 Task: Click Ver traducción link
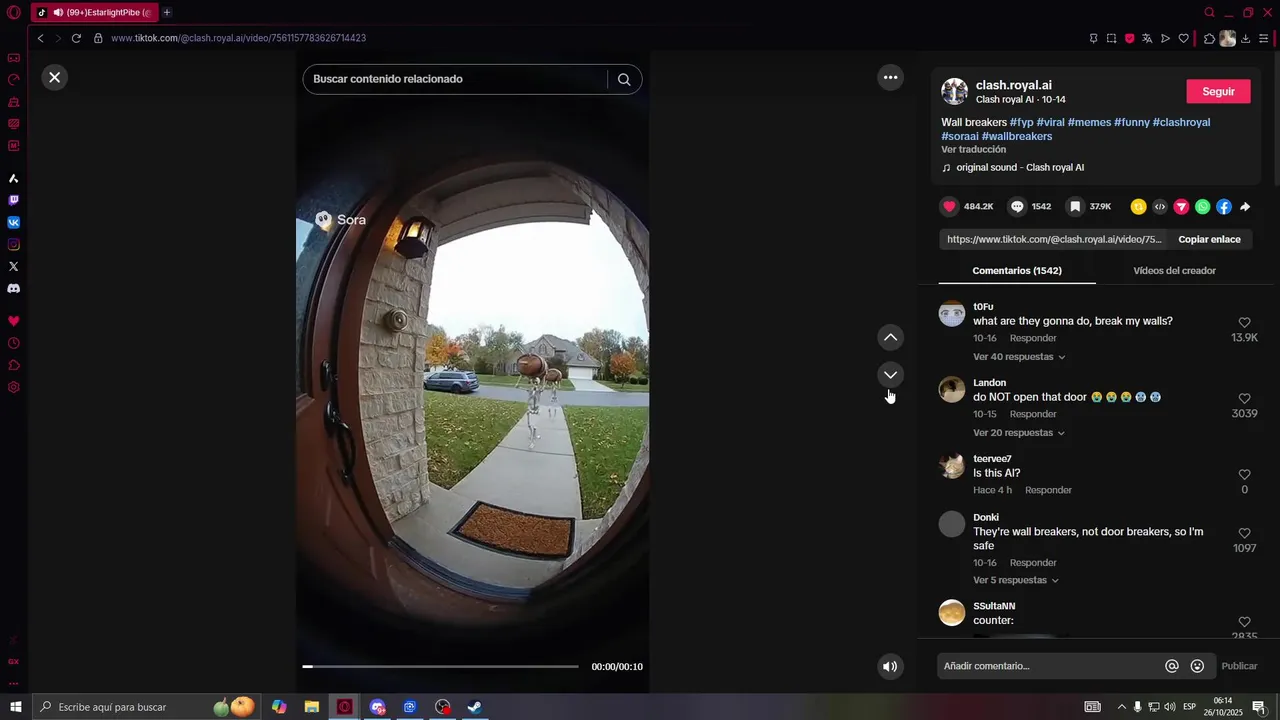click(x=973, y=149)
